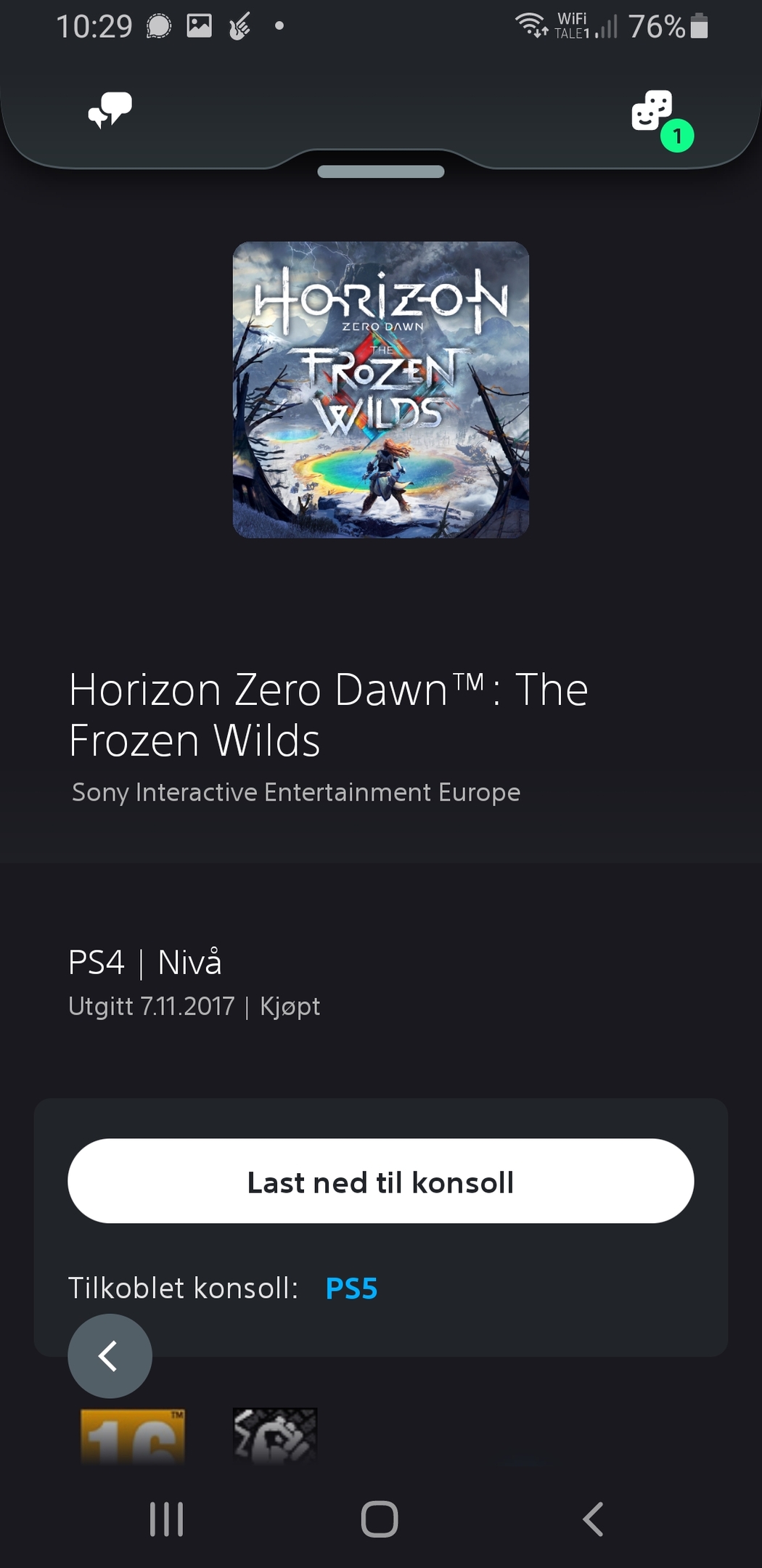
Task: Open Android recent apps button
Action: [x=166, y=1519]
